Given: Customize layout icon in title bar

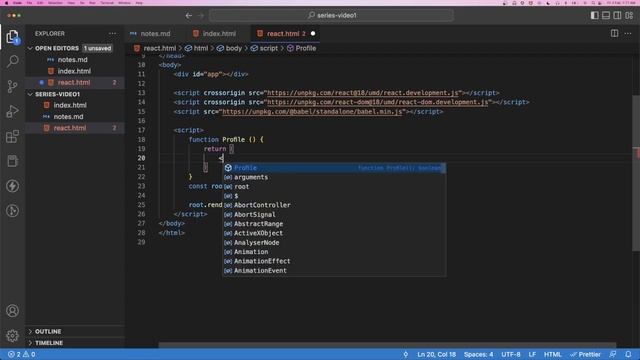Looking at the screenshot, I should click(x=629, y=16).
